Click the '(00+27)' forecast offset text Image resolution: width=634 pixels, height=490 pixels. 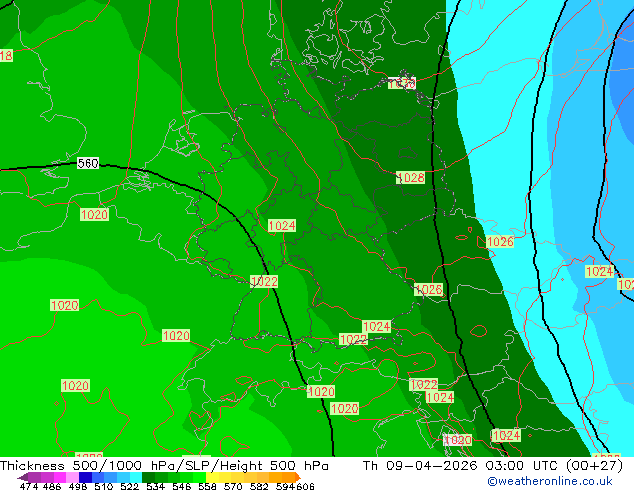point(594,466)
